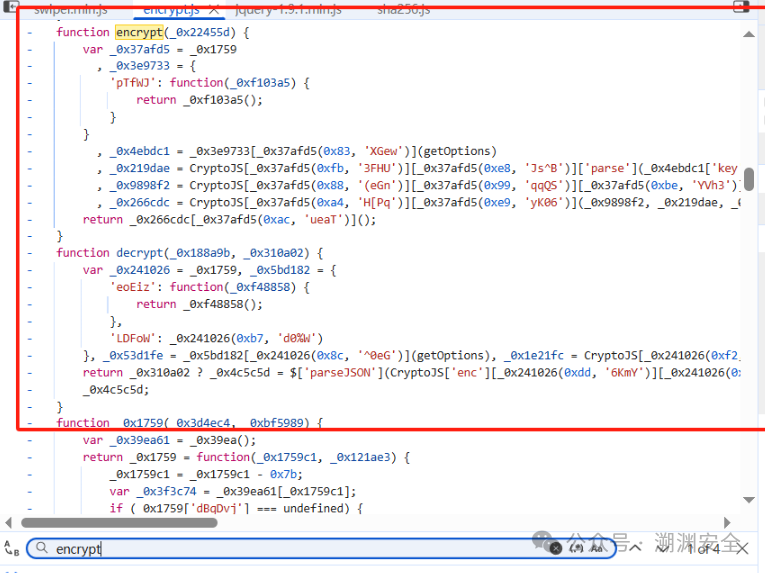This screenshot has height=573, width=765.
Task: Toggle the find-and-replace icon beside search
Action: tap(11, 548)
